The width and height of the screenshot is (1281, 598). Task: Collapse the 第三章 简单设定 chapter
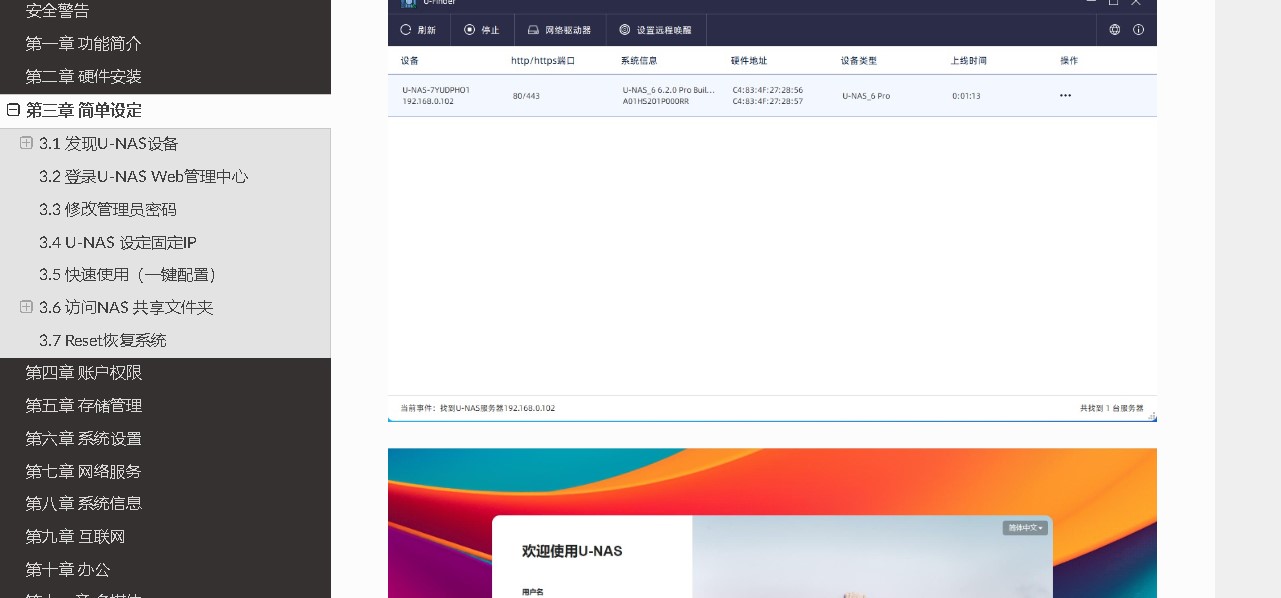click(13, 110)
